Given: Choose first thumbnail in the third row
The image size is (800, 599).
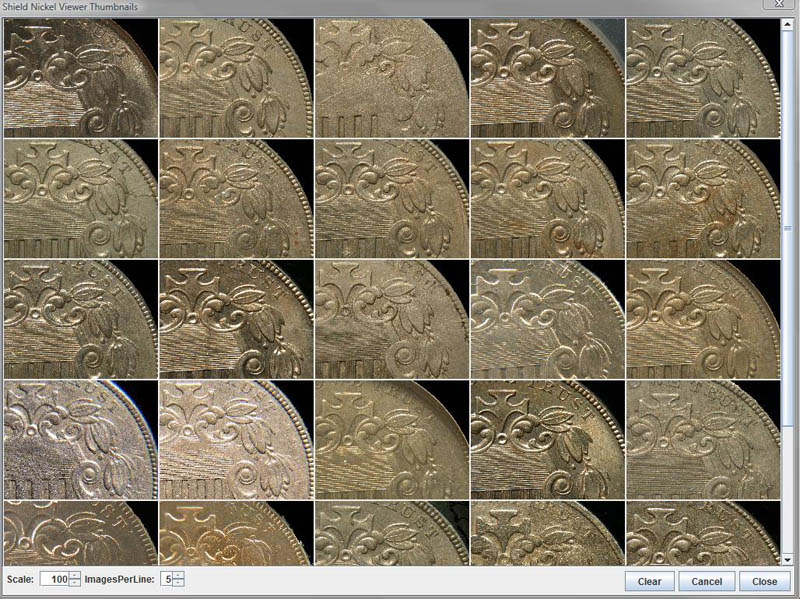Looking at the screenshot, I should [x=81, y=319].
